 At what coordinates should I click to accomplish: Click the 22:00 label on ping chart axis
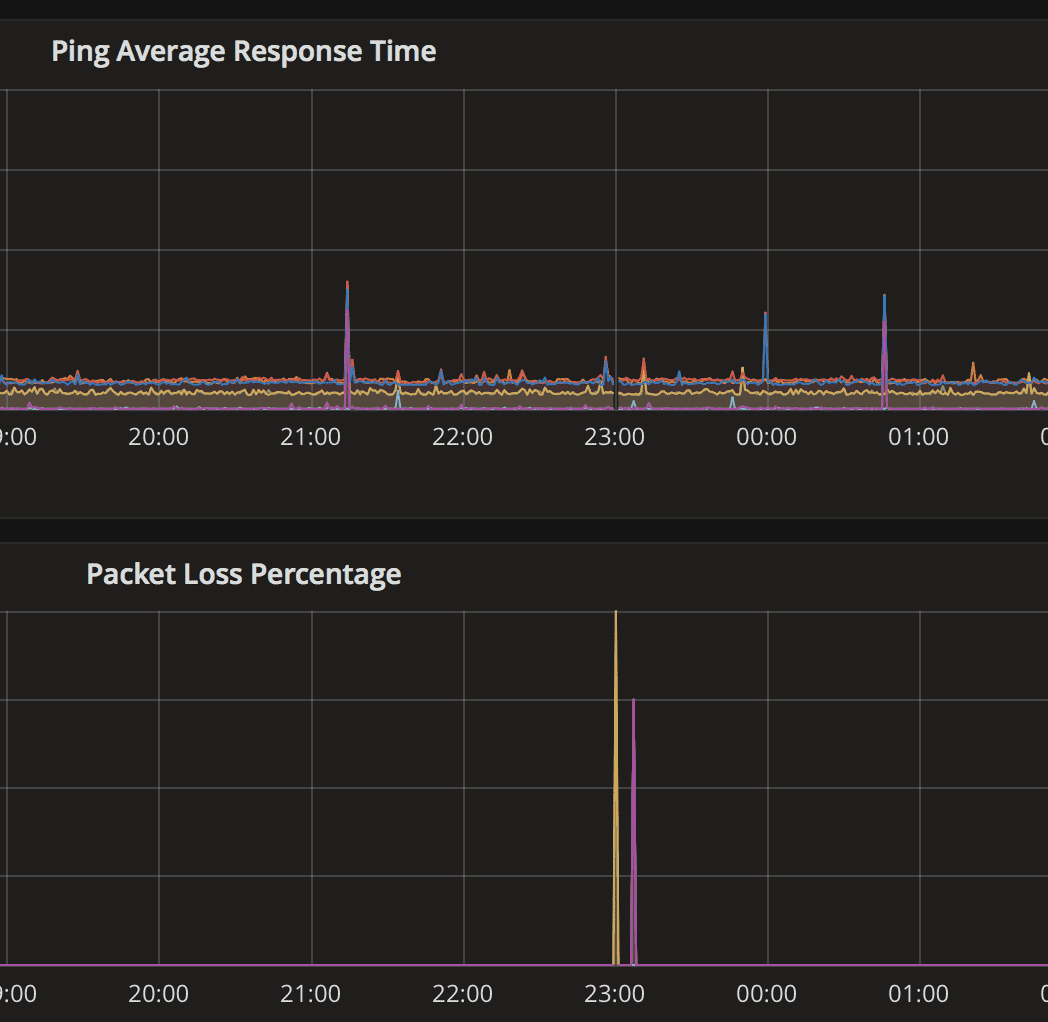pyautogui.click(x=463, y=437)
